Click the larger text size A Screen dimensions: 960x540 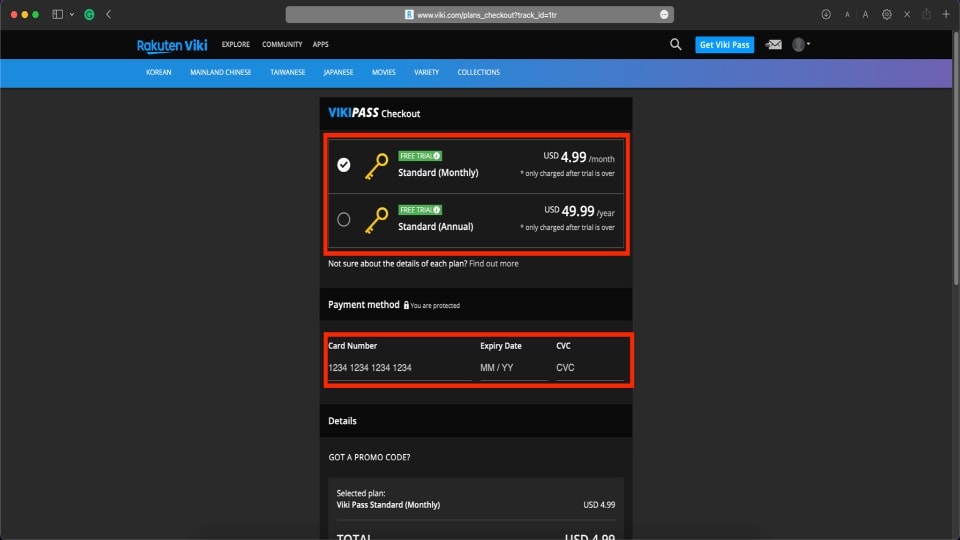coord(865,14)
